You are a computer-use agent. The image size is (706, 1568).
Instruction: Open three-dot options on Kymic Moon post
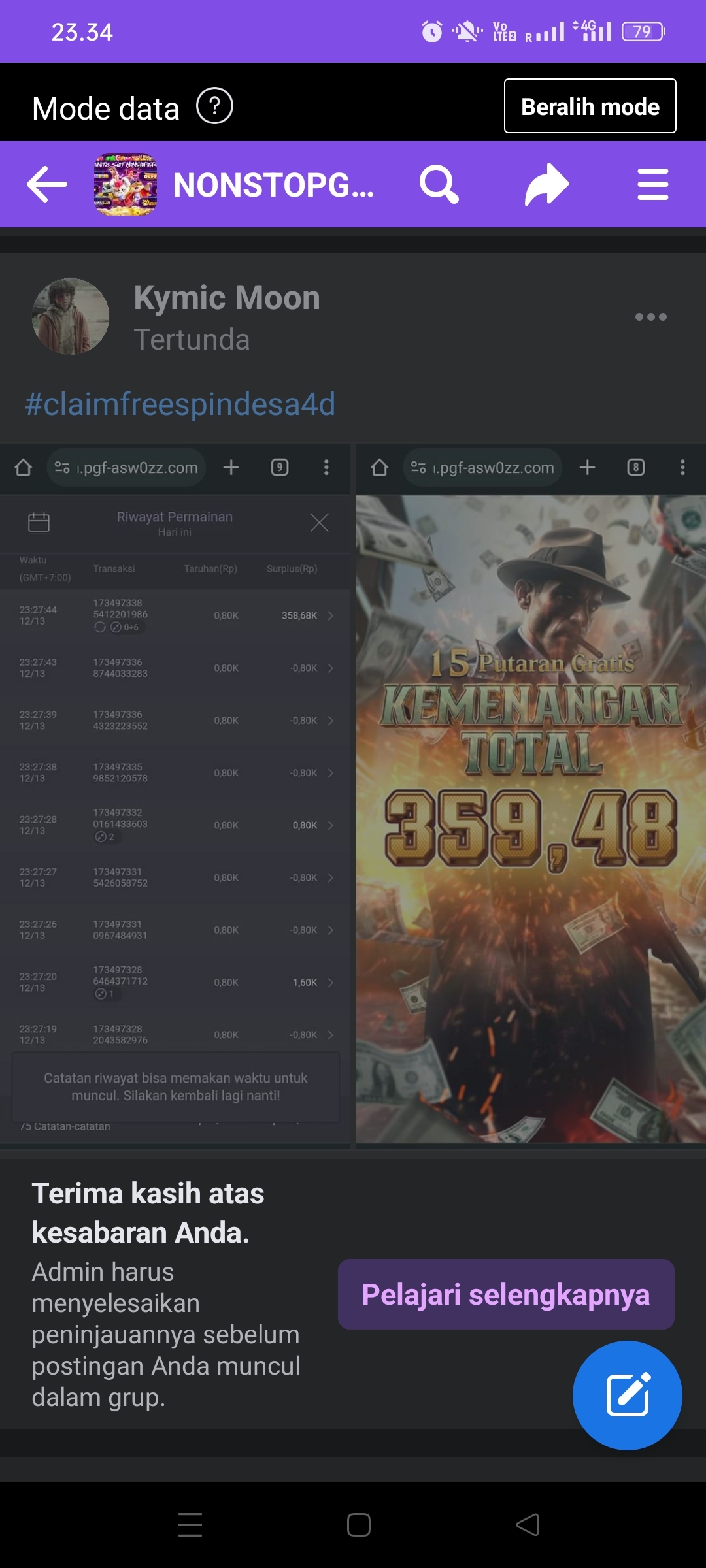(x=650, y=317)
